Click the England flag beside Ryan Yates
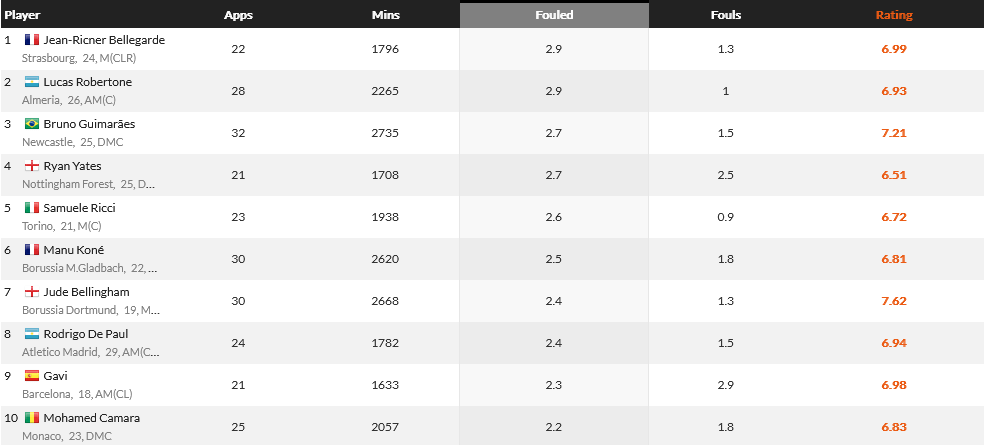Screen dimensions: 984x445 pyautogui.click(x=31, y=166)
